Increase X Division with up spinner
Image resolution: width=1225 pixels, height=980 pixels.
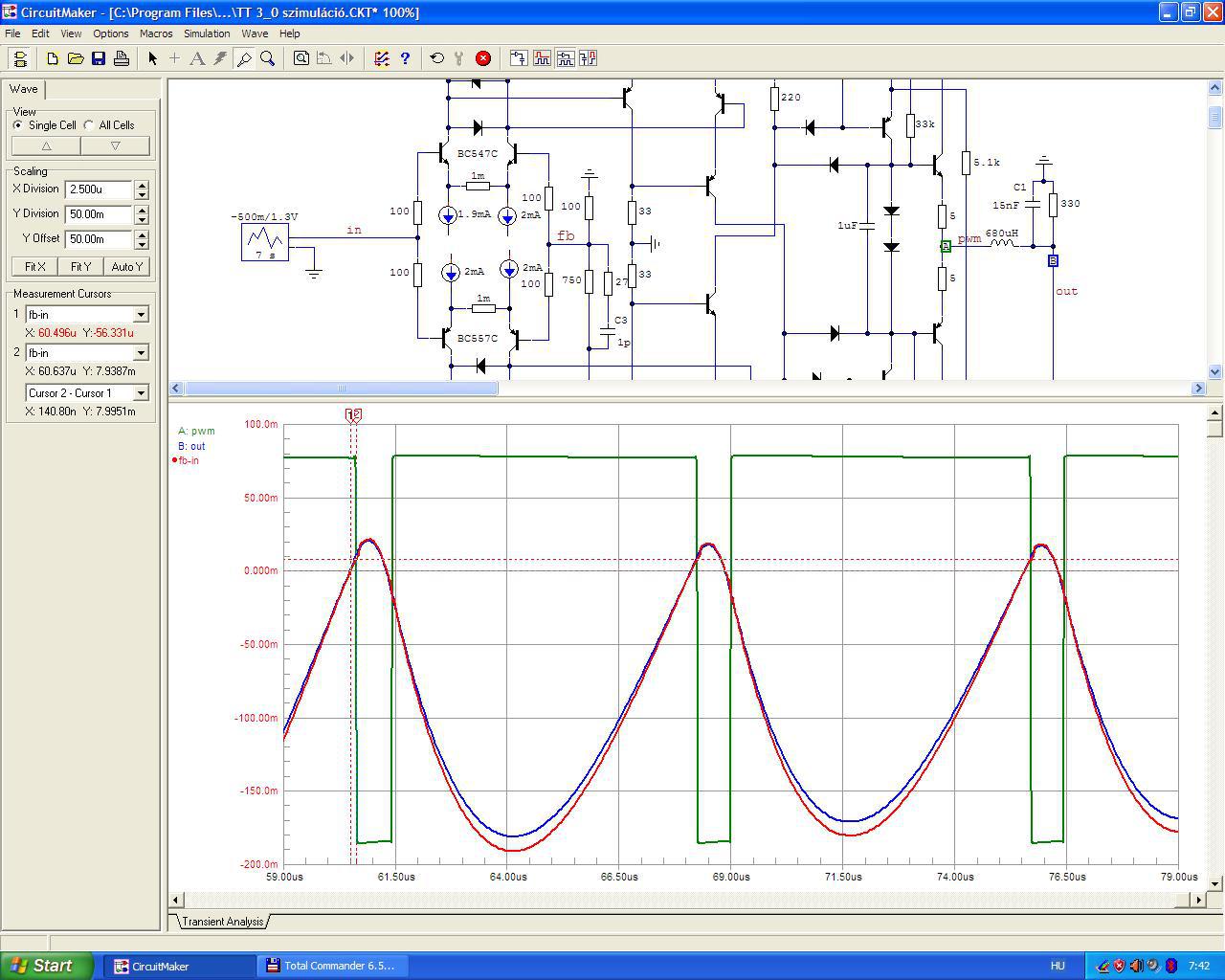pyautogui.click(x=142, y=185)
